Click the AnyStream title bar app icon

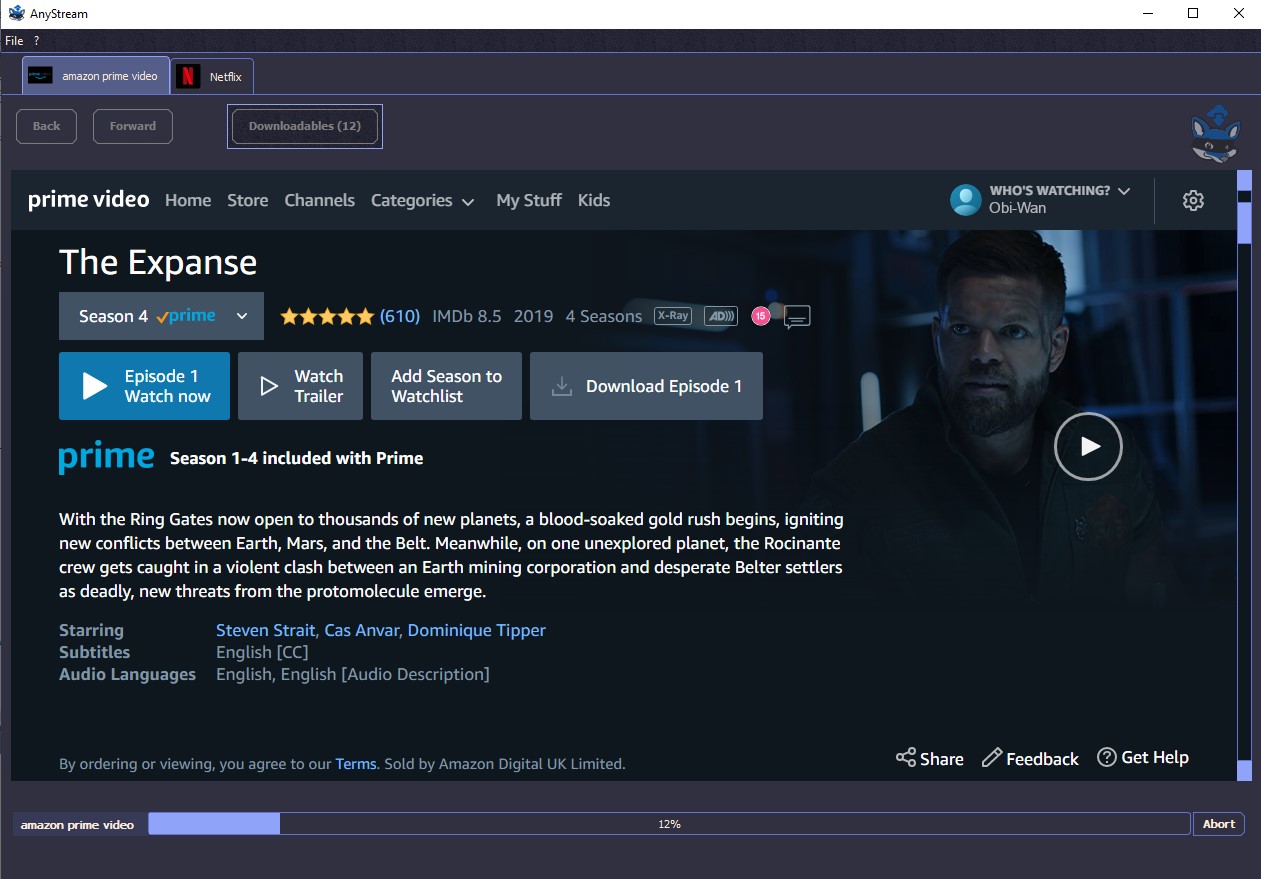(16, 13)
